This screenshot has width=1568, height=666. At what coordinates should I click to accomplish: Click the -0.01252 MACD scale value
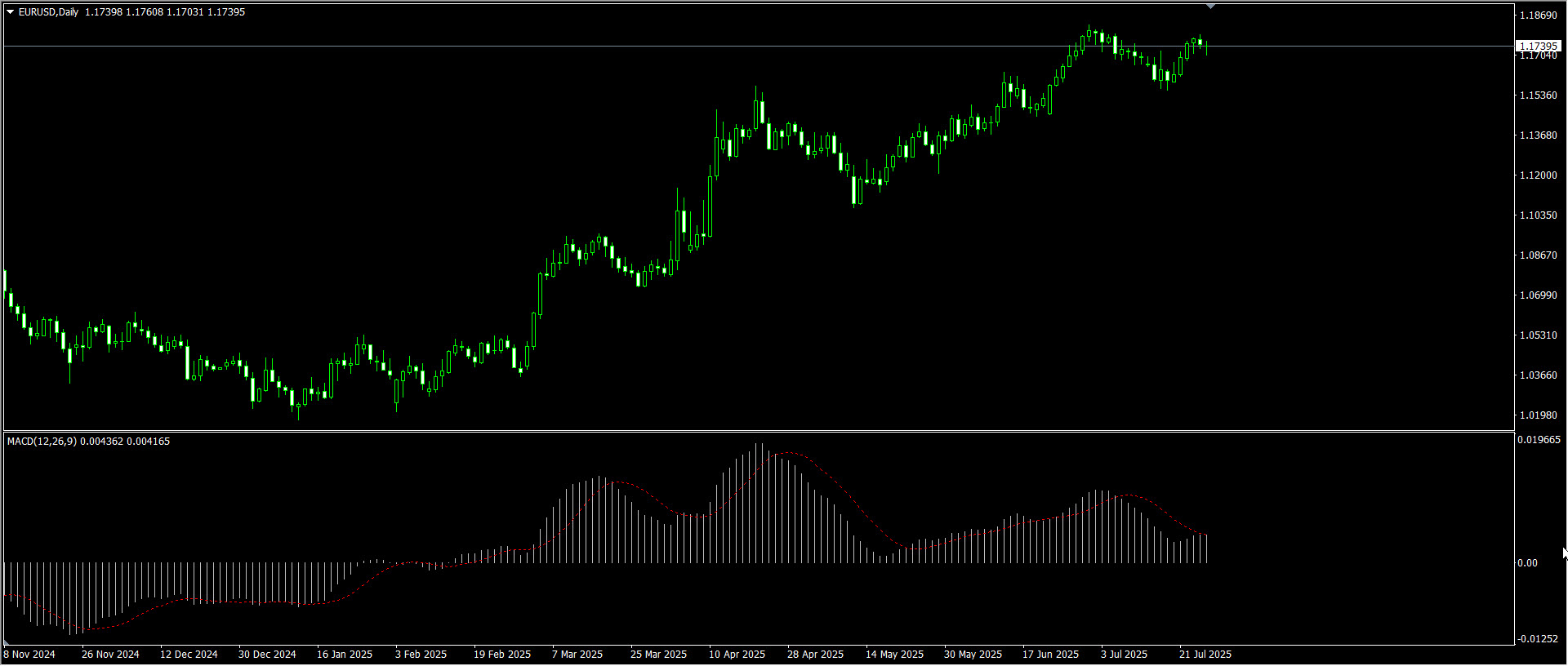tap(1538, 639)
